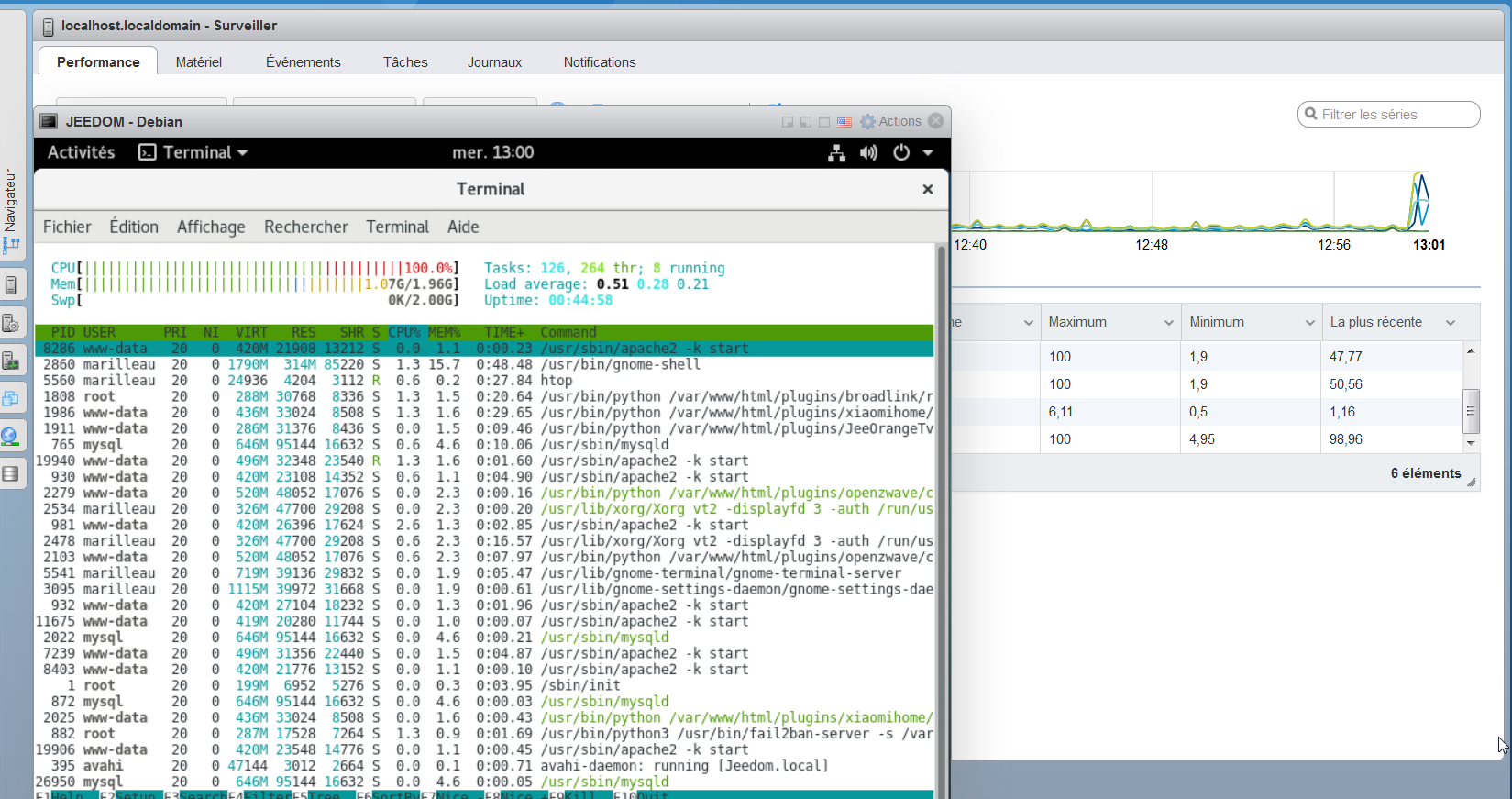The height and width of the screenshot is (799, 1512).
Task: Open host management icon with gear in sidebar
Action: pyautogui.click(x=11, y=323)
